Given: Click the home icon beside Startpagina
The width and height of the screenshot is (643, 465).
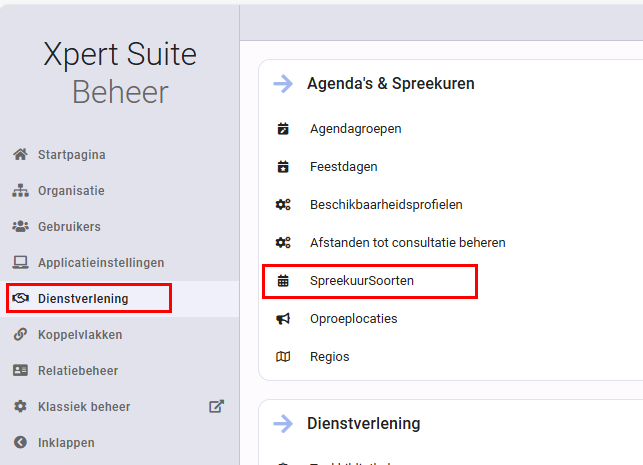Looking at the screenshot, I should tap(20, 155).
